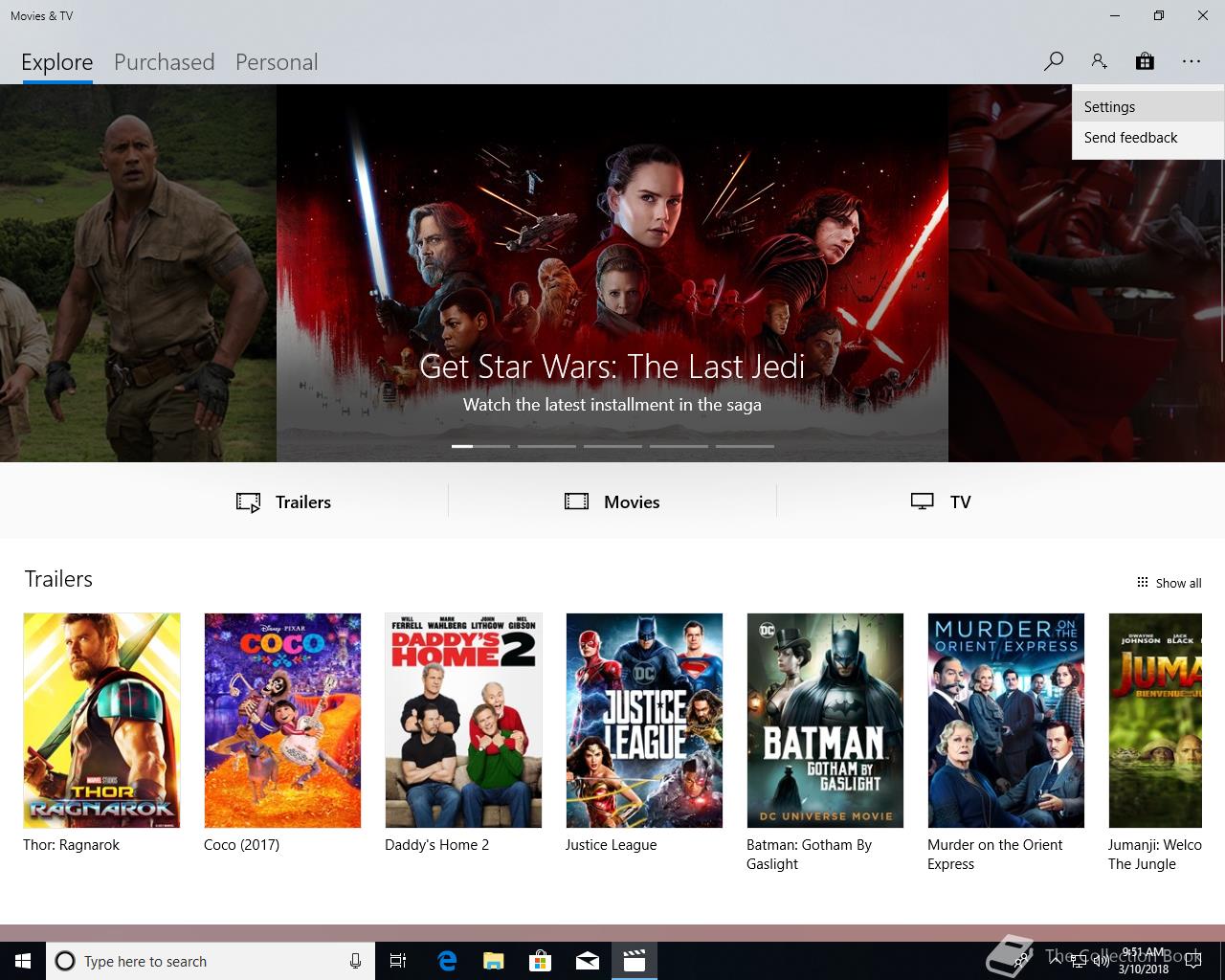Image resolution: width=1225 pixels, height=980 pixels.
Task: Click the Murder on the Orient Express title
Action: tap(994, 855)
